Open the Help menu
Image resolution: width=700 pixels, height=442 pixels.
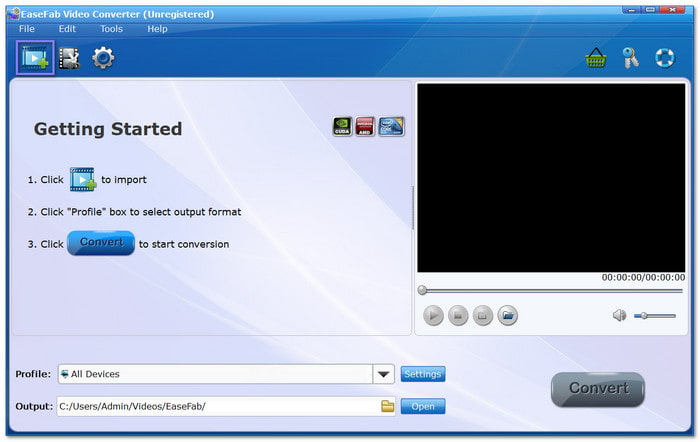157,29
